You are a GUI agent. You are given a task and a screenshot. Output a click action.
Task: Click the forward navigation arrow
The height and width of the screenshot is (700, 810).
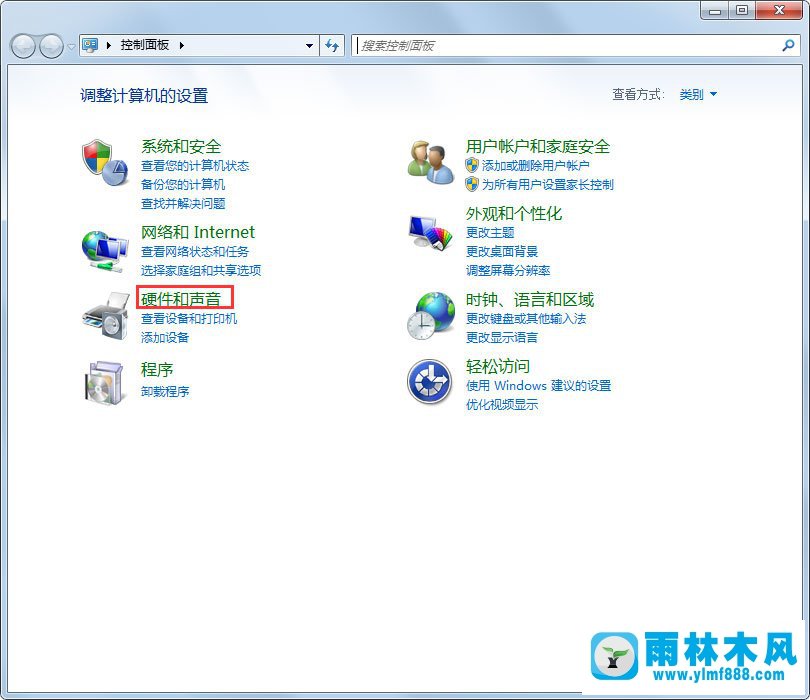[x=51, y=46]
